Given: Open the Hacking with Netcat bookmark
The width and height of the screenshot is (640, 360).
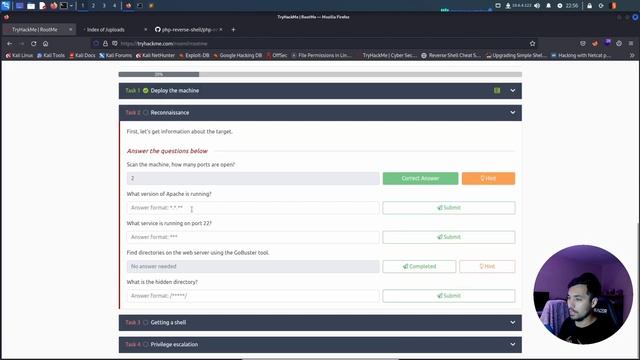Looking at the screenshot, I should (x=581, y=55).
